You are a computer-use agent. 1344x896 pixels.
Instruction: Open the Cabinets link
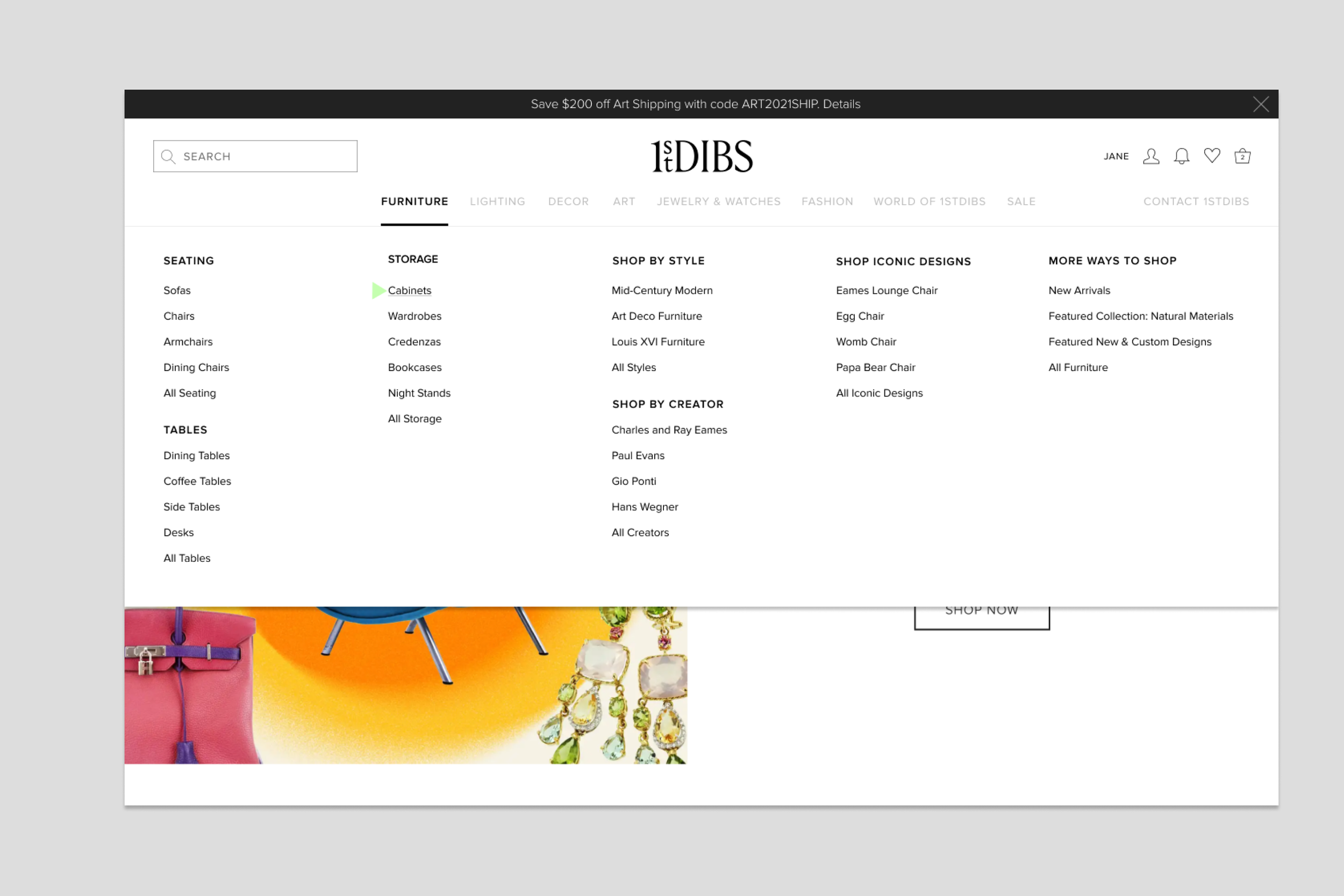point(410,290)
